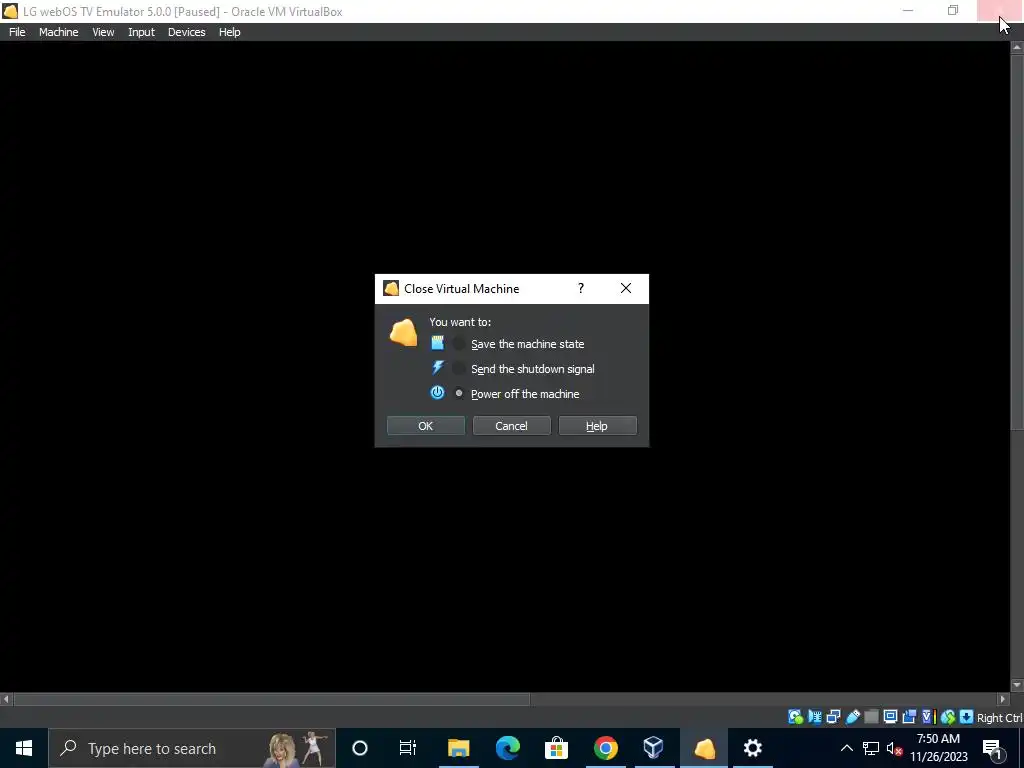Open Cortana circle on taskbar
Image resolution: width=1024 pixels, height=768 pixels.
360,748
